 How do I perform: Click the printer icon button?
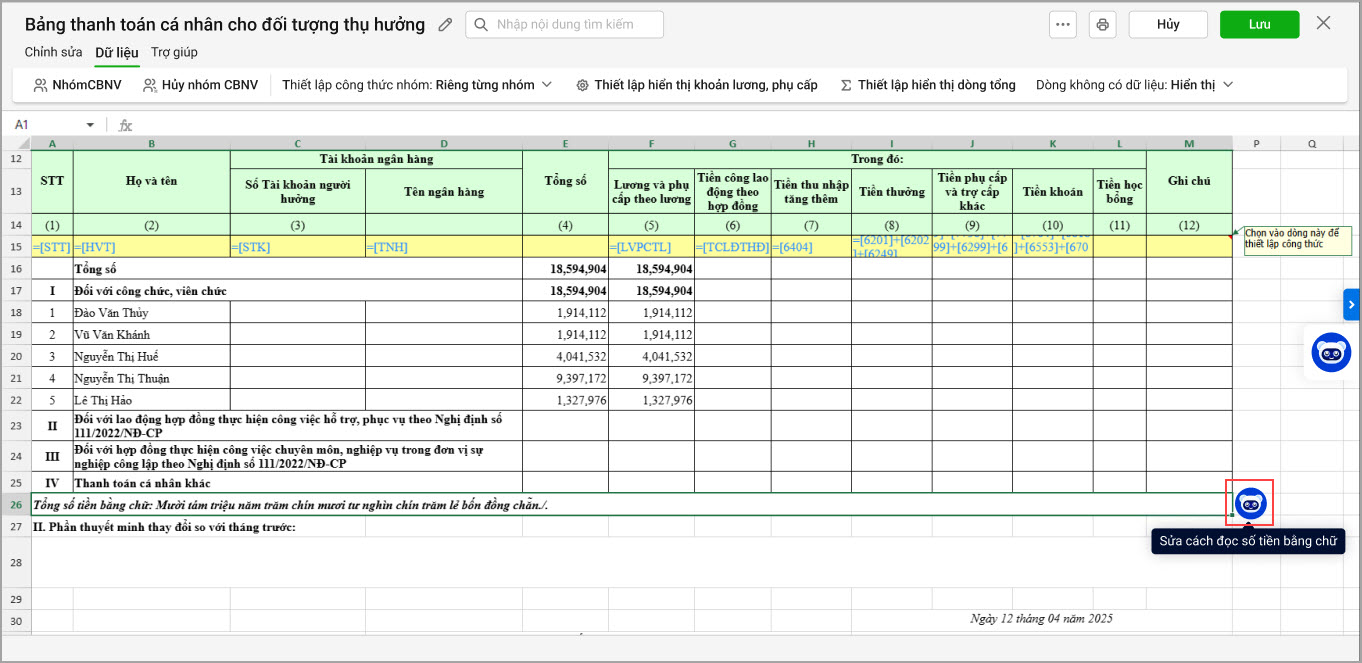tap(1103, 24)
